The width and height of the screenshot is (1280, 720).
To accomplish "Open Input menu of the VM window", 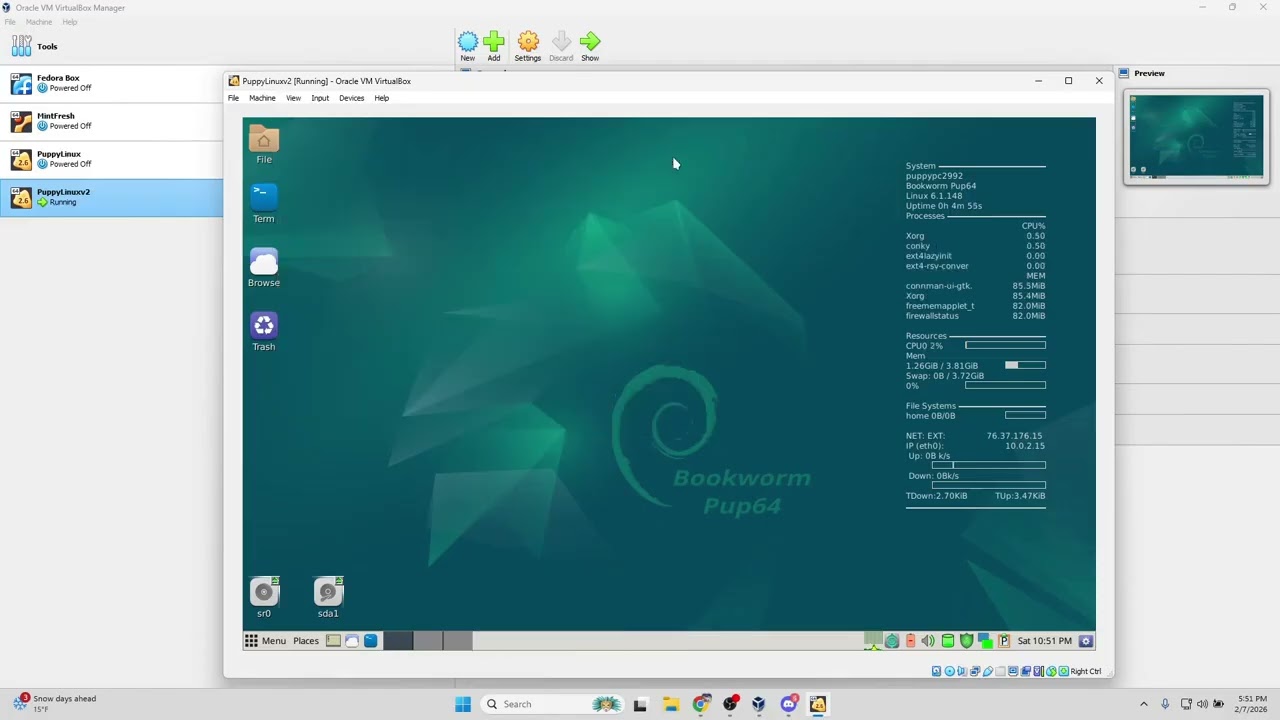I will (320, 98).
